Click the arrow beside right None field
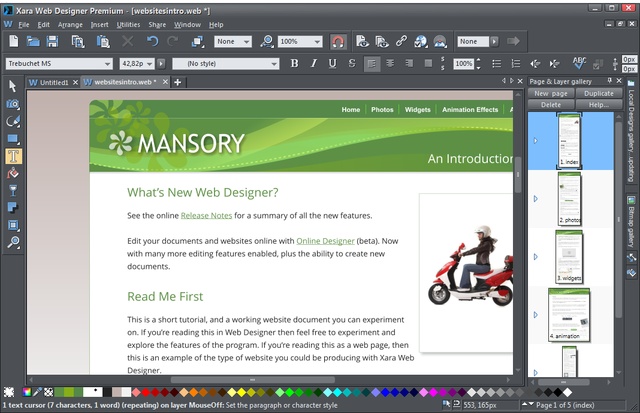The image size is (640, 413). (494, 41)
